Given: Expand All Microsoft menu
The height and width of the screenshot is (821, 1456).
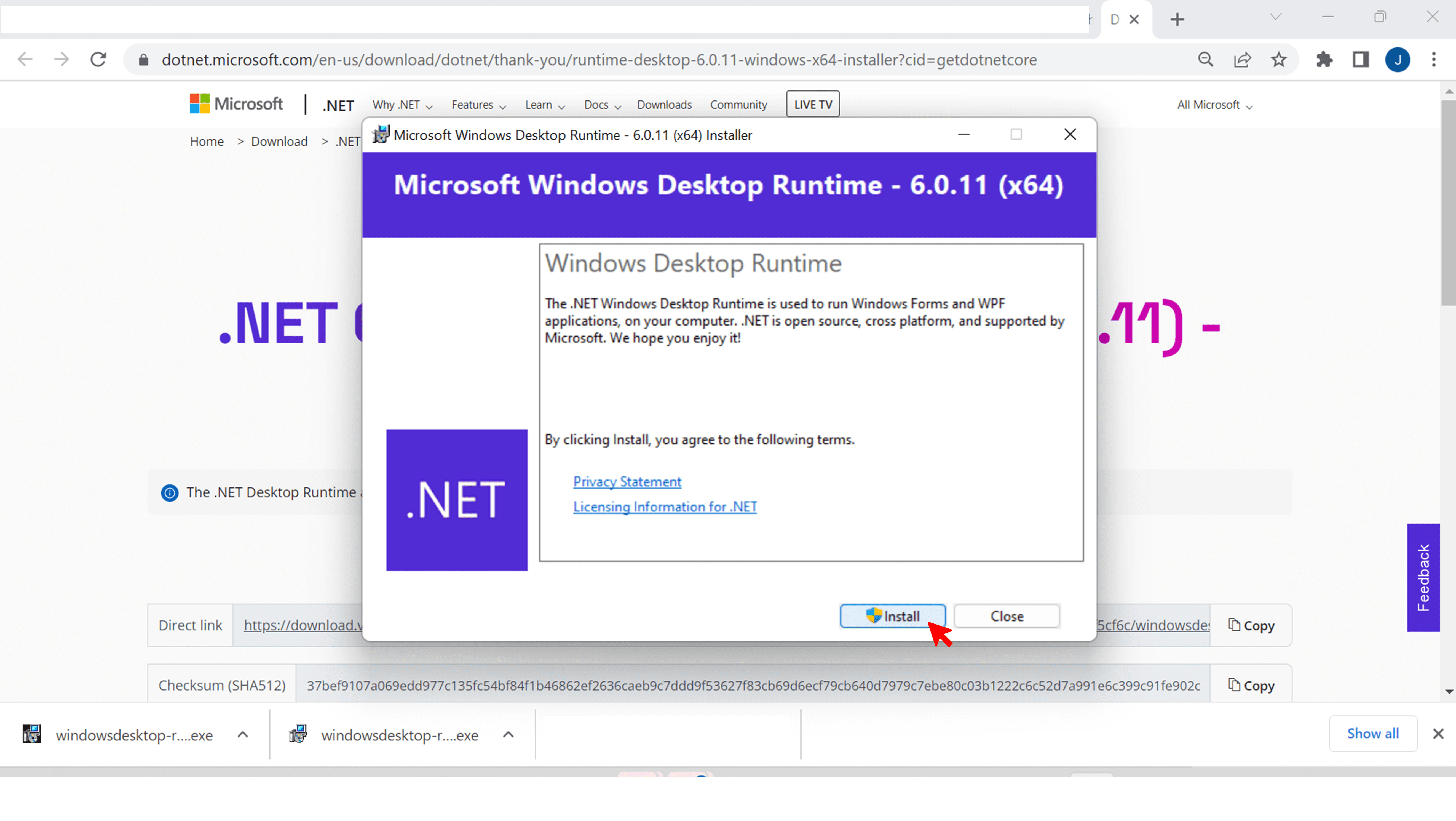Looking at the screenshot, I should click(1215, 105).
